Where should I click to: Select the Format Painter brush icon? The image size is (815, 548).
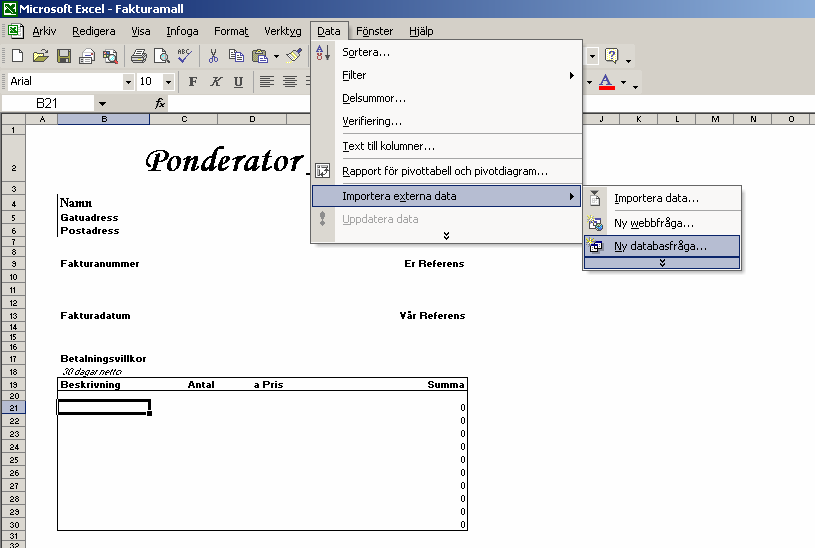click(x=294, y=56)
